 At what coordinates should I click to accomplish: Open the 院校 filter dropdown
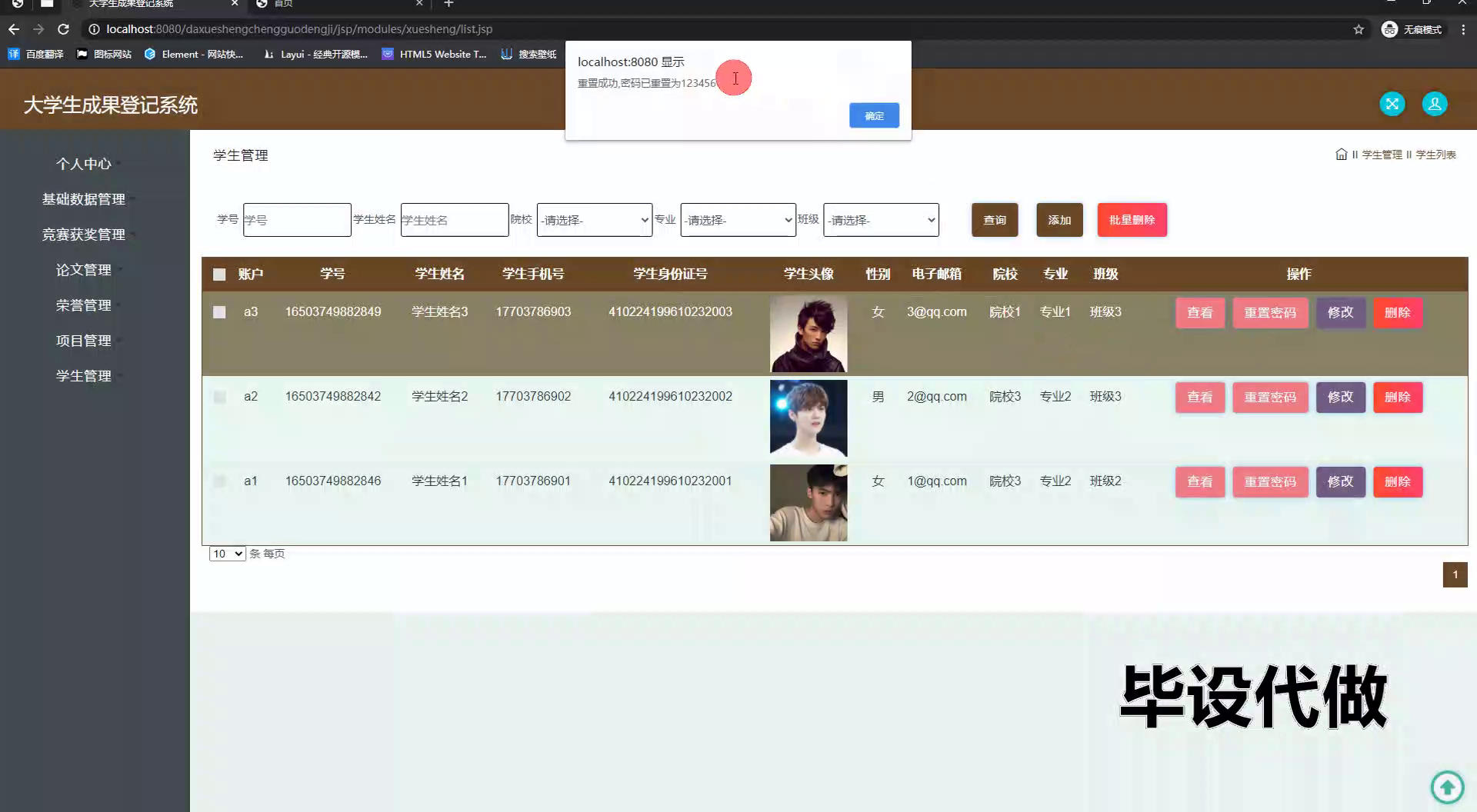595,220
